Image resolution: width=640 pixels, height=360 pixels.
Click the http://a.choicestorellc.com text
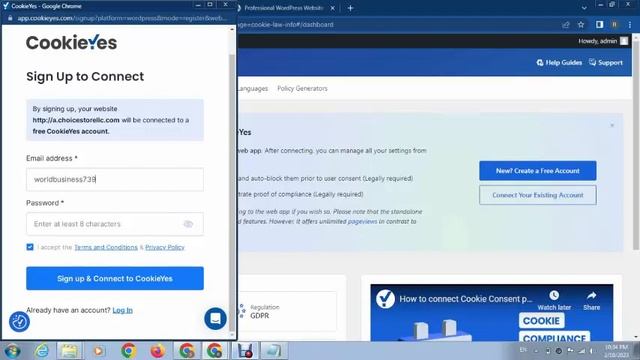(76, 120)
